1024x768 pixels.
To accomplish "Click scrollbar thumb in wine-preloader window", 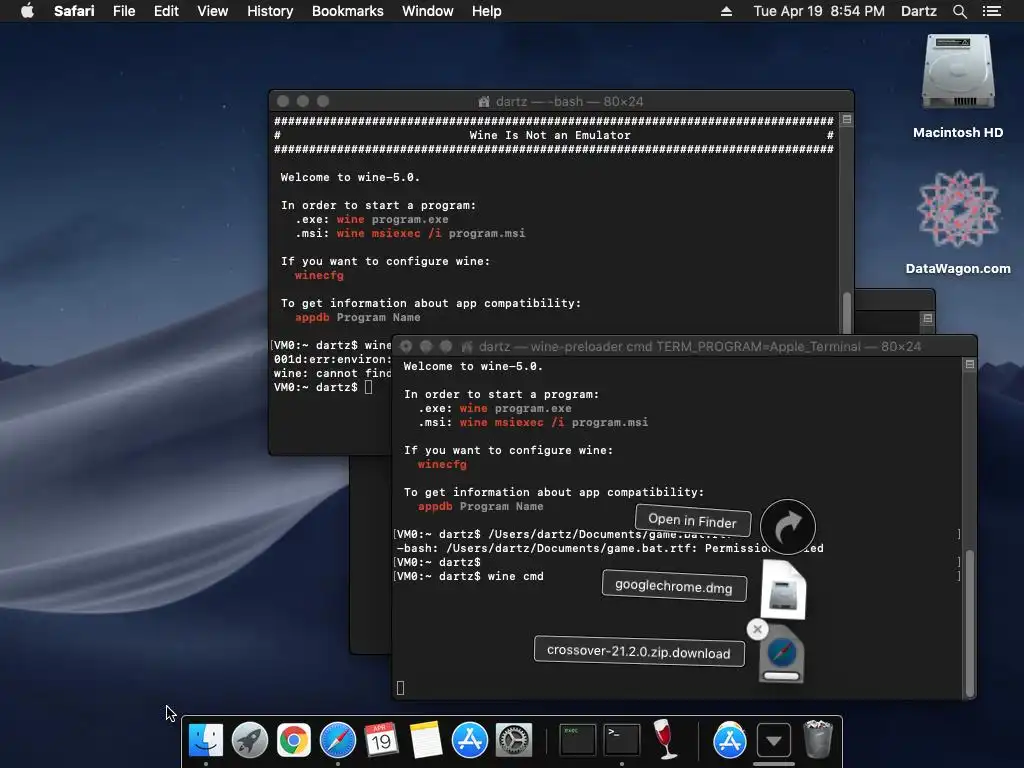I will click(970, 624).
